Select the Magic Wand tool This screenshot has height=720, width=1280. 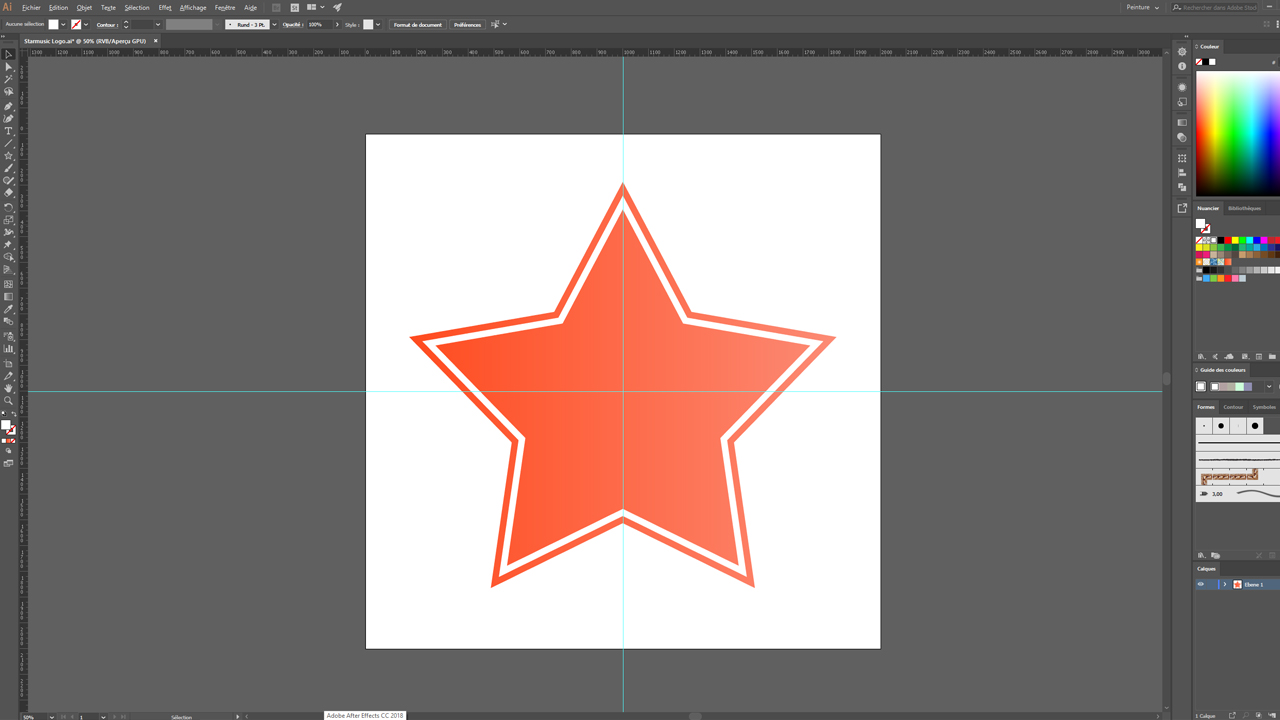[x=9, y=79]
